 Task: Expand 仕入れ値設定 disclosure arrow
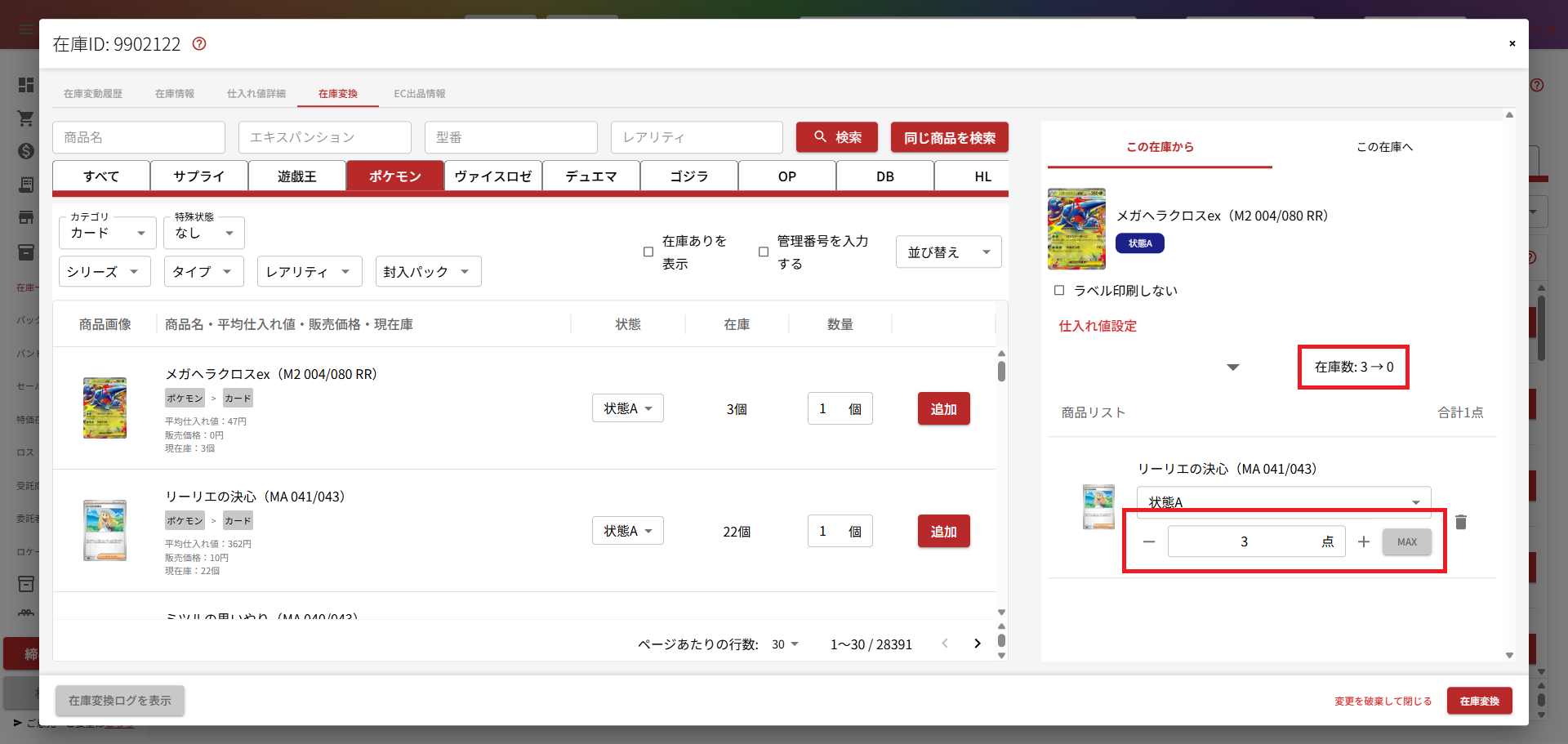(x=1233, y=368)
